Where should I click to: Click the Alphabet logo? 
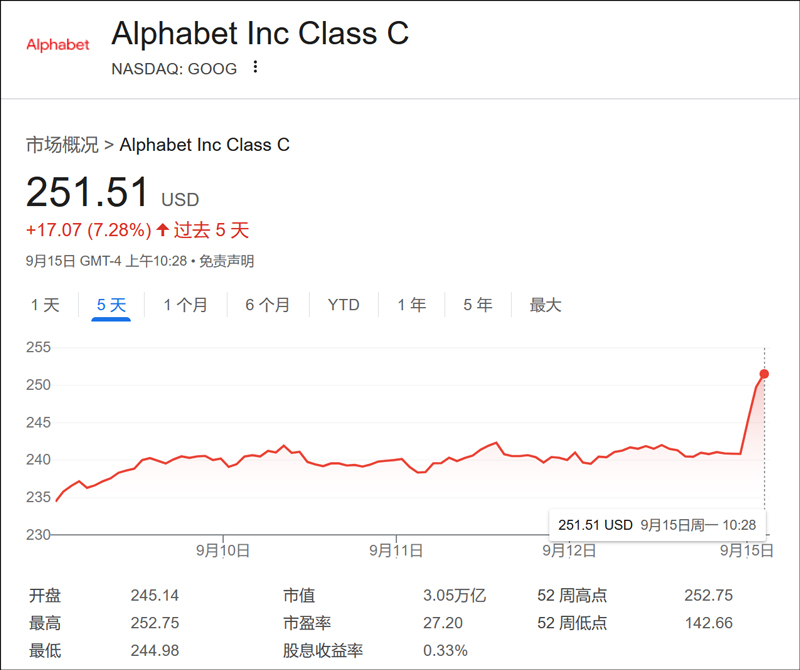click(57, 45)
